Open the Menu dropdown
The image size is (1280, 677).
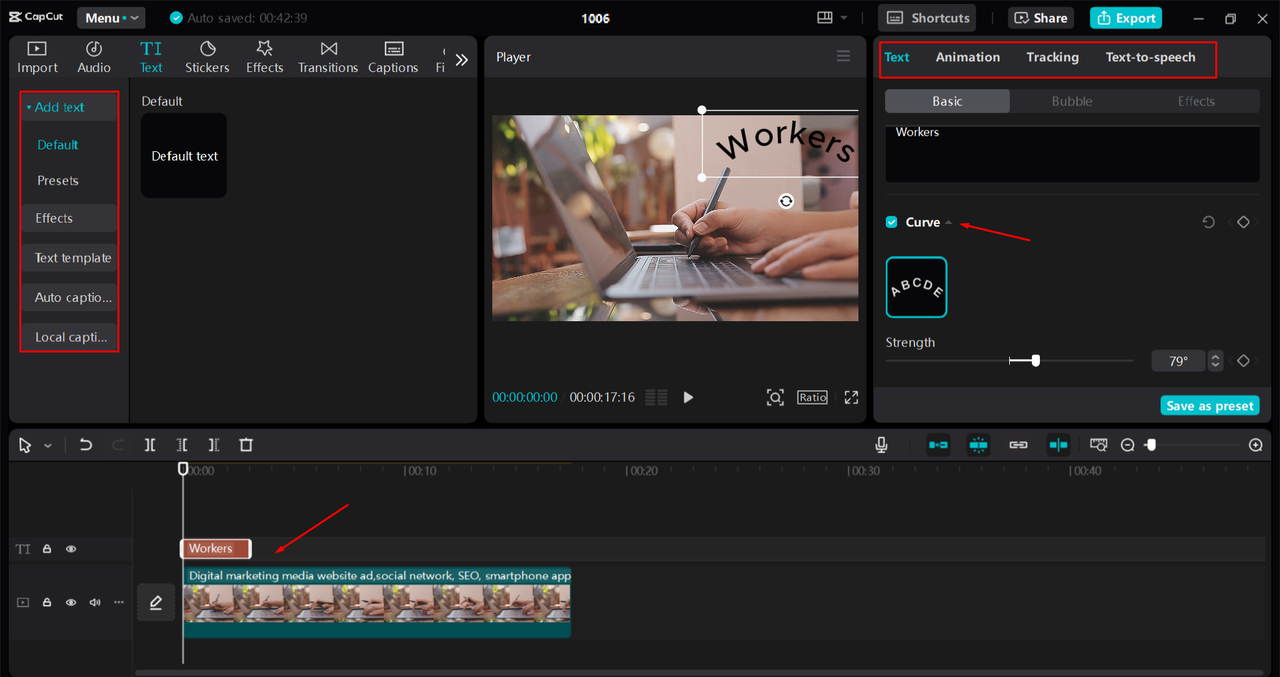pyautogui.click(x=110, y=18)
